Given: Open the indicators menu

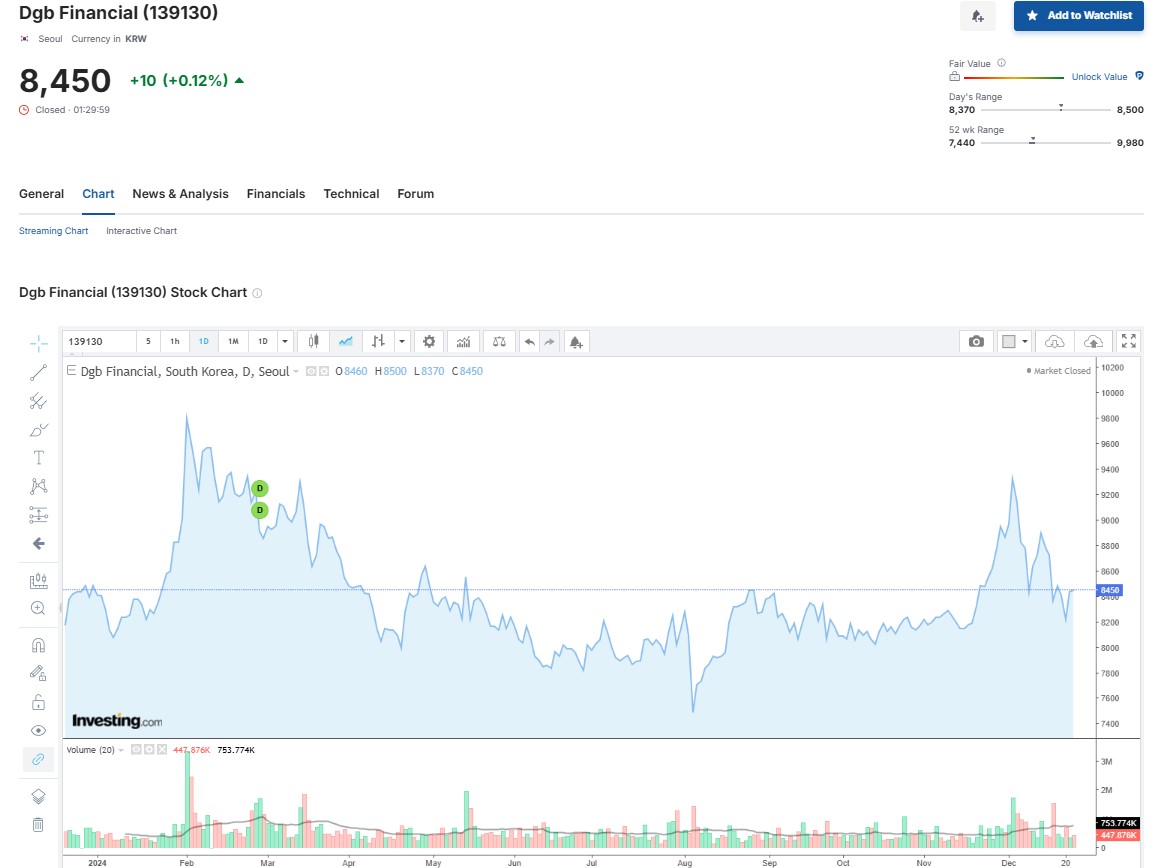Looking at the screenshot, I should (464, 341).
